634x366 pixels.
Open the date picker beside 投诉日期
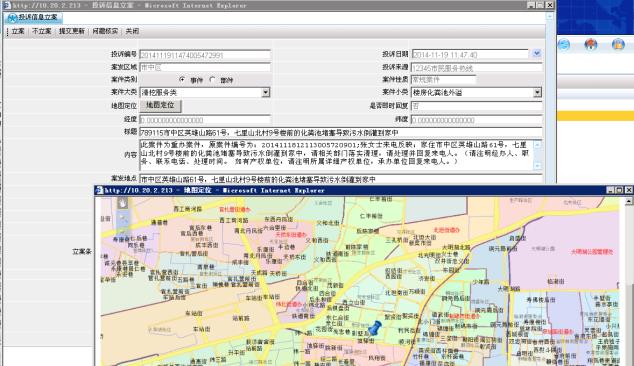[x=536, y=53]
